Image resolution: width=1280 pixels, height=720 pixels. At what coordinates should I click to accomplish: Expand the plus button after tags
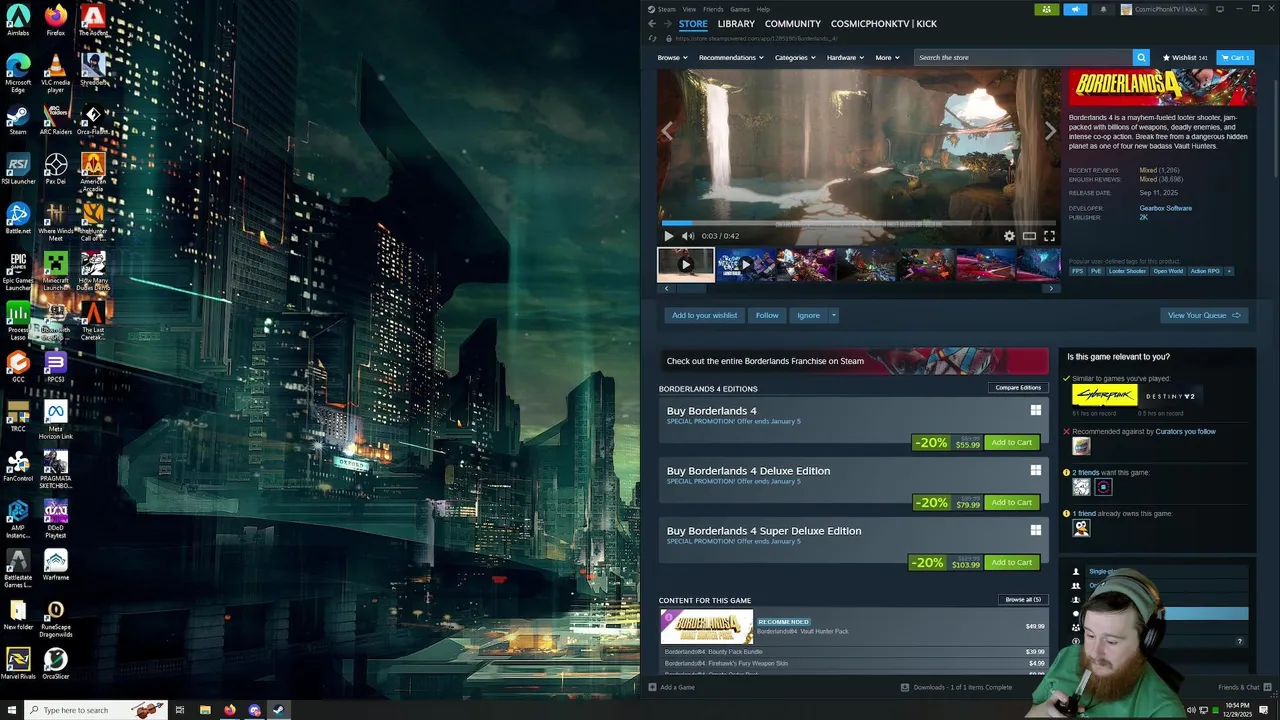(1229, 271)
